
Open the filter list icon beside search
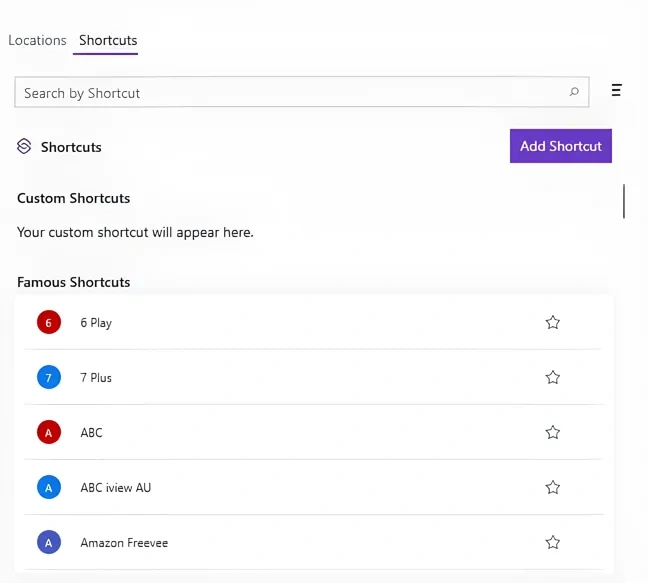click(x=616, y=90)
